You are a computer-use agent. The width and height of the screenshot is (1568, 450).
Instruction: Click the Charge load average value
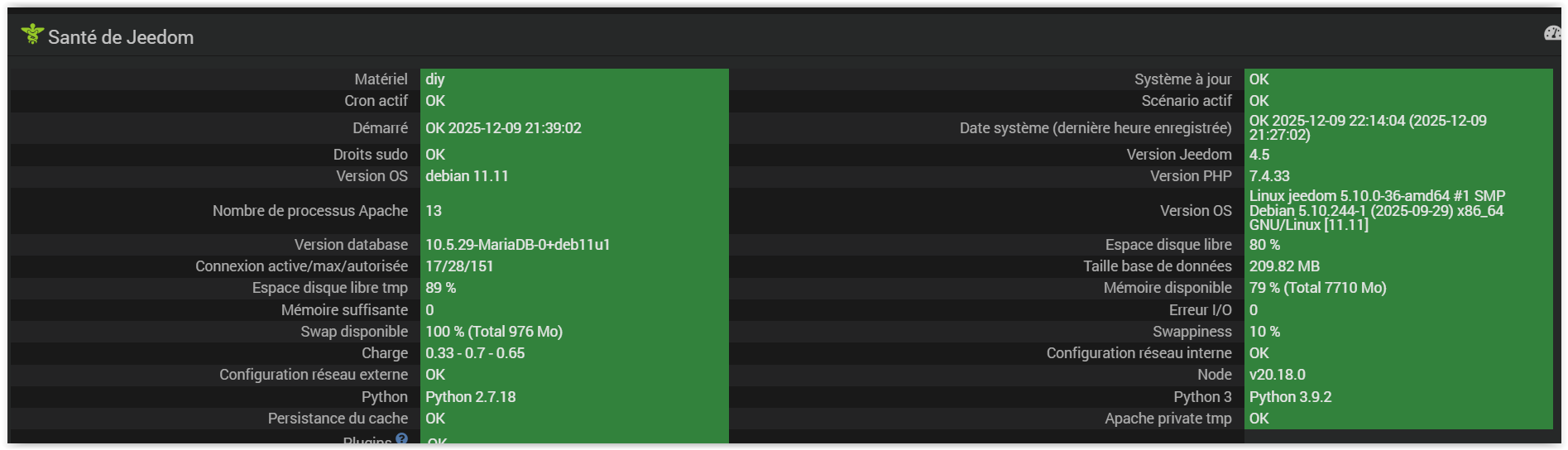pyautogui.click(x=475, y=353)
